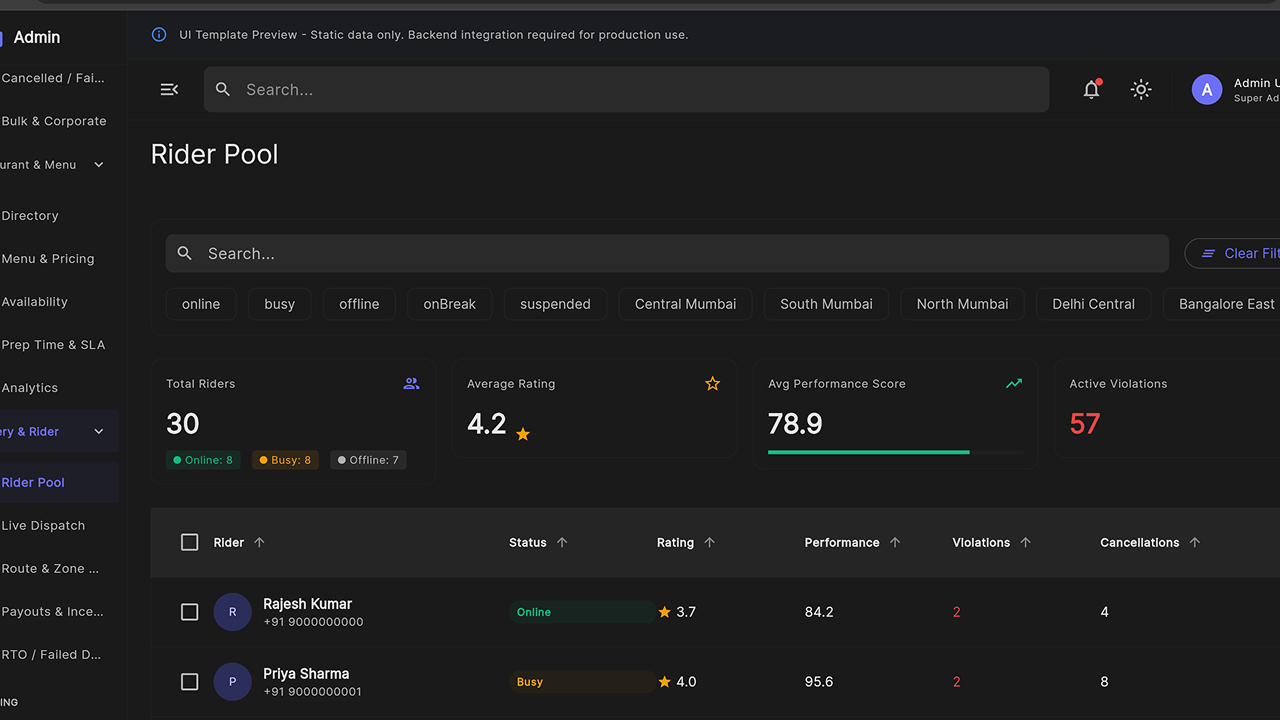Sort by Status column arrow
The height and width of the screenshot is (720, 1280).
[562, 542]
